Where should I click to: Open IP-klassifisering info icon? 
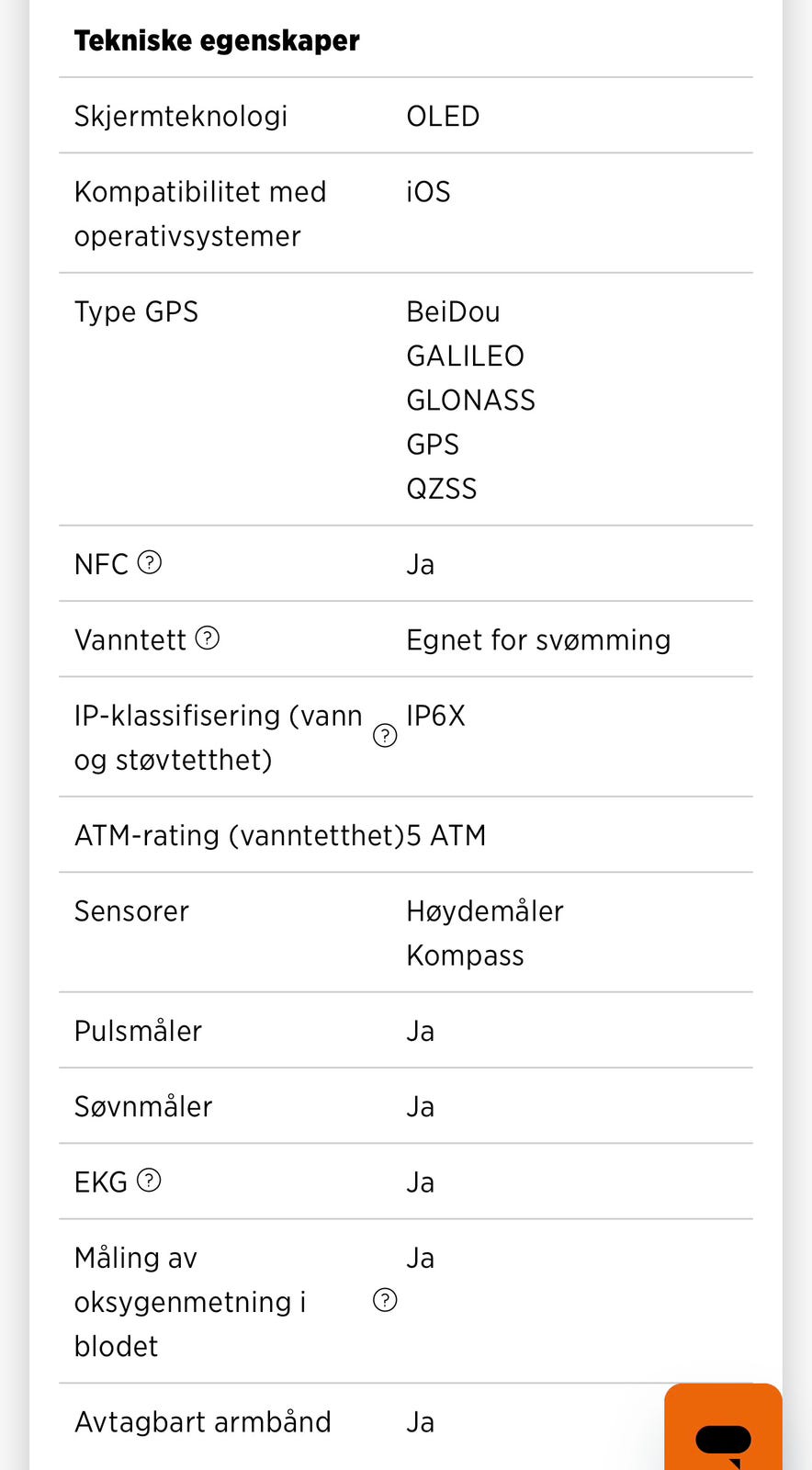click(386, 735)
